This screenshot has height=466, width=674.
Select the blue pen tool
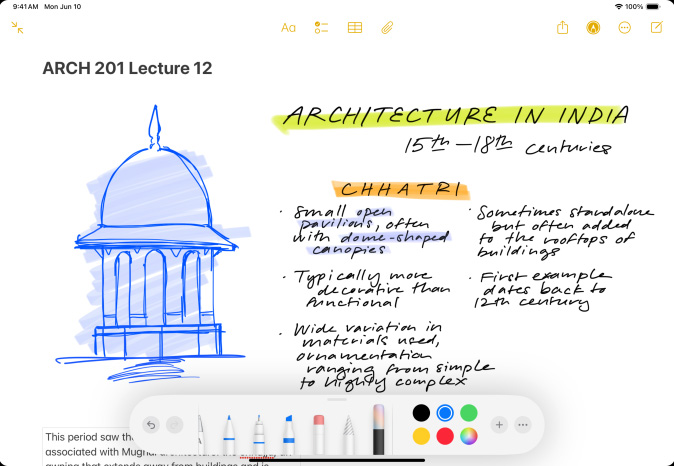tap(226, 430)
